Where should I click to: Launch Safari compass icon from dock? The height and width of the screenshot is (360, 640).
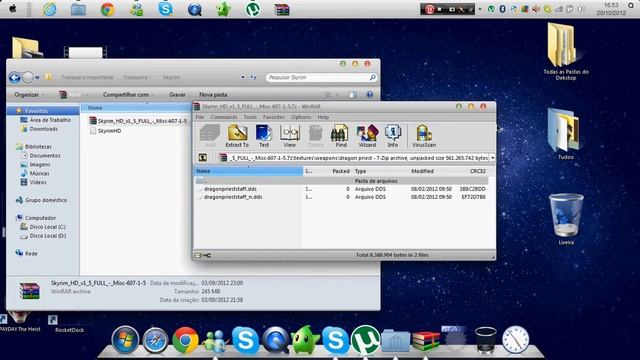155,340
